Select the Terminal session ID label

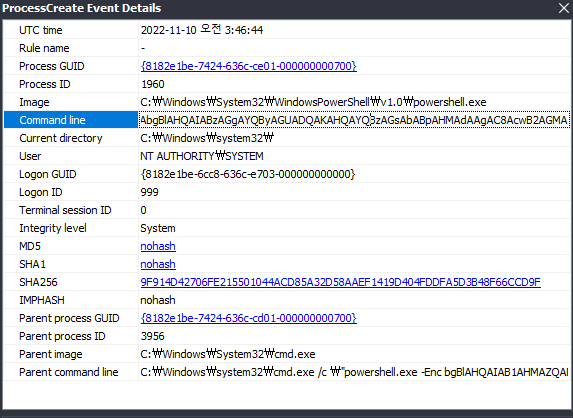65,210
